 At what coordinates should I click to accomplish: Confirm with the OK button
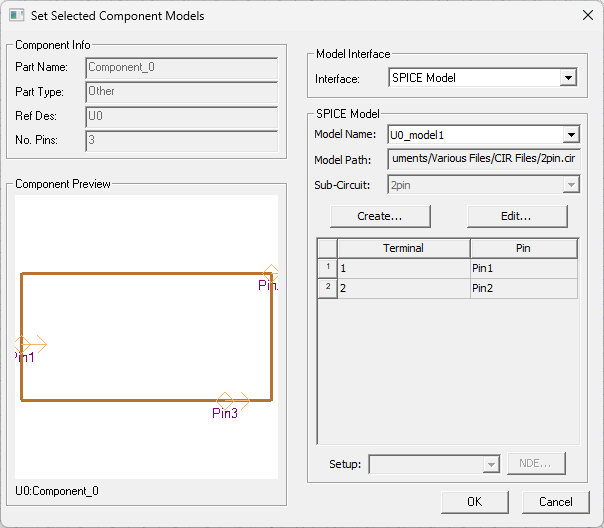(x=475, y=502)
